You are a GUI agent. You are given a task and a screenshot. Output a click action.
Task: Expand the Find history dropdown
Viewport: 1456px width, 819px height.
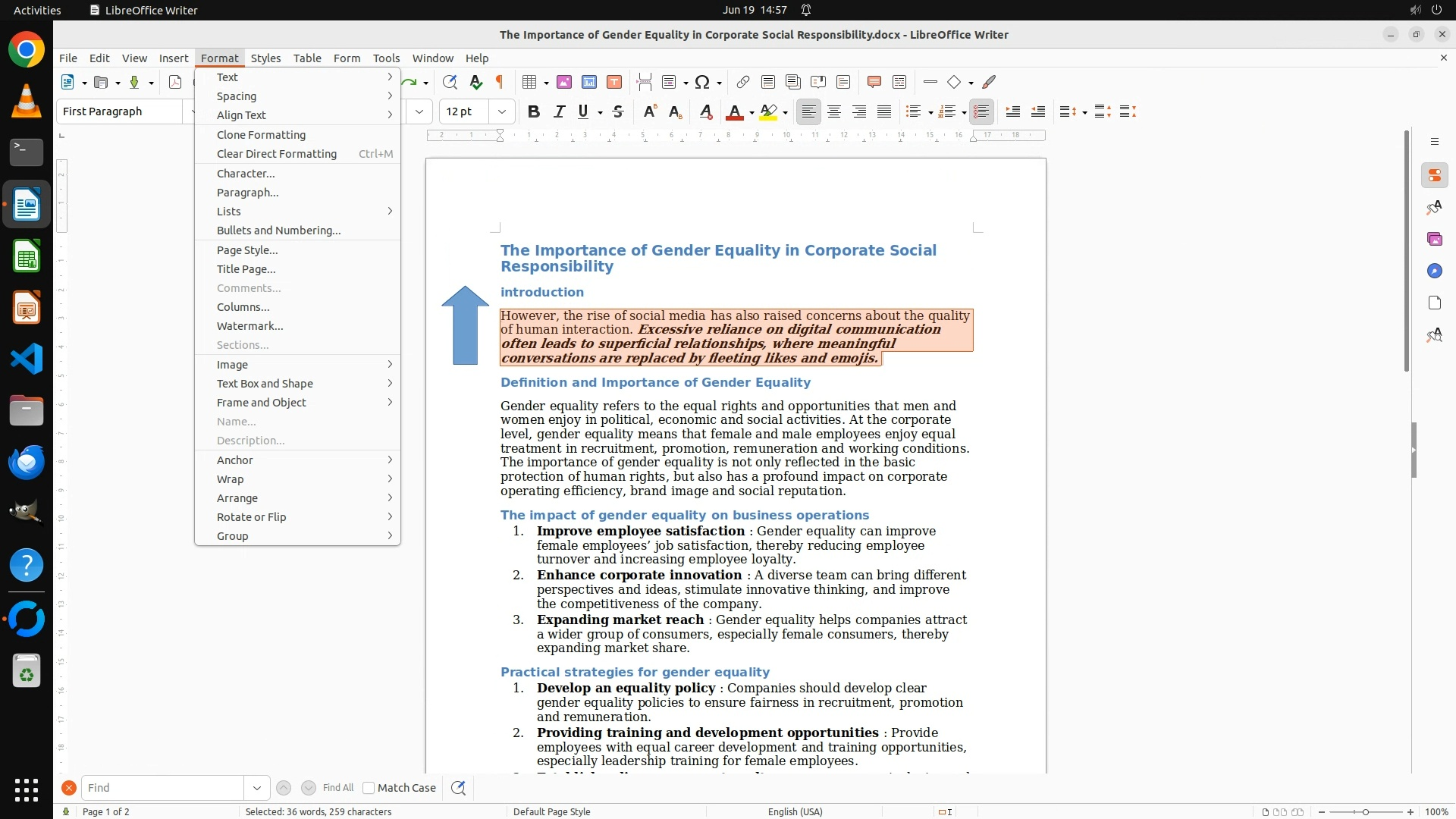tap(256, 788)
